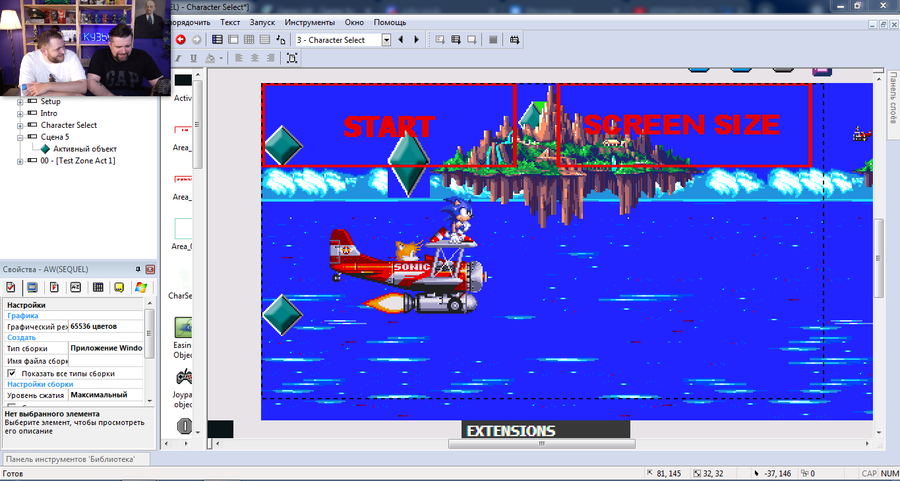Click the Run Application icon
This screenshot has width=900, height=481.
(x=456, y=40)
